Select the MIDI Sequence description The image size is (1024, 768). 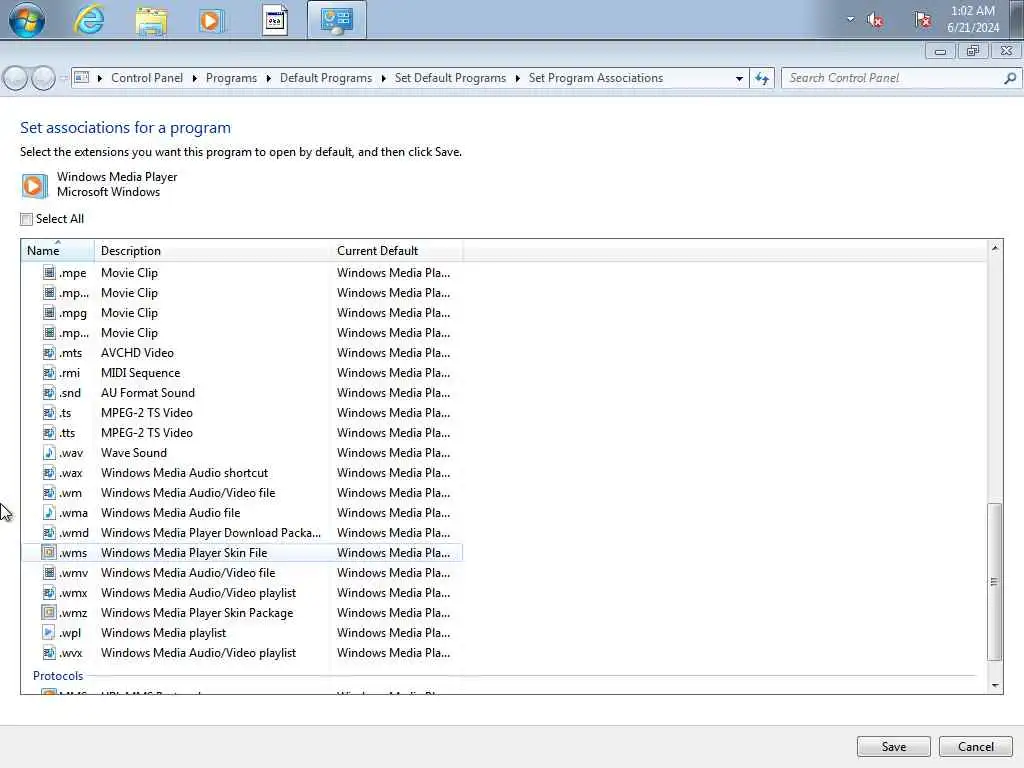pyautogui.click(x=140, y=373)
